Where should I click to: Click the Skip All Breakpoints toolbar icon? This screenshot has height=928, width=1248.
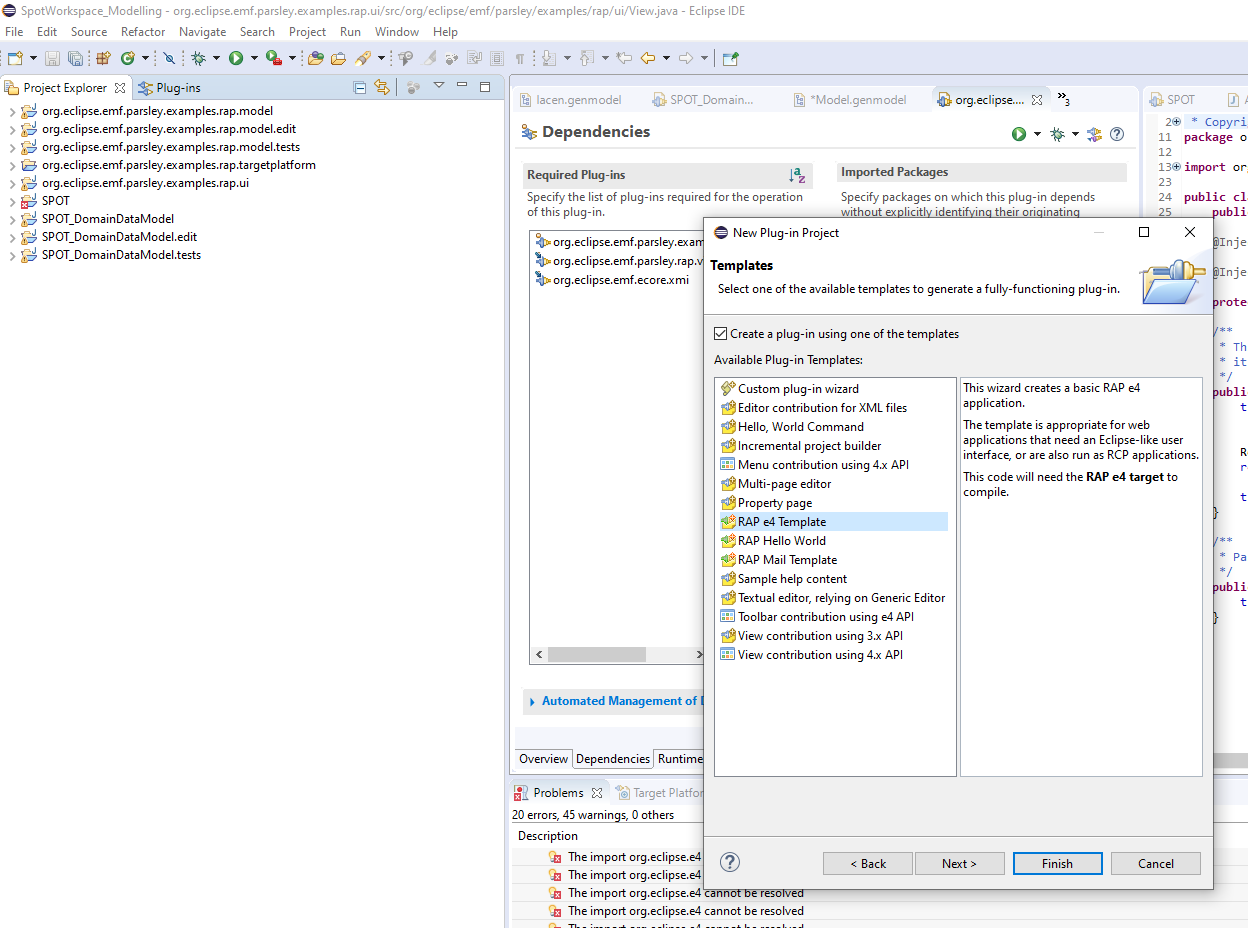tap(169, 58)
